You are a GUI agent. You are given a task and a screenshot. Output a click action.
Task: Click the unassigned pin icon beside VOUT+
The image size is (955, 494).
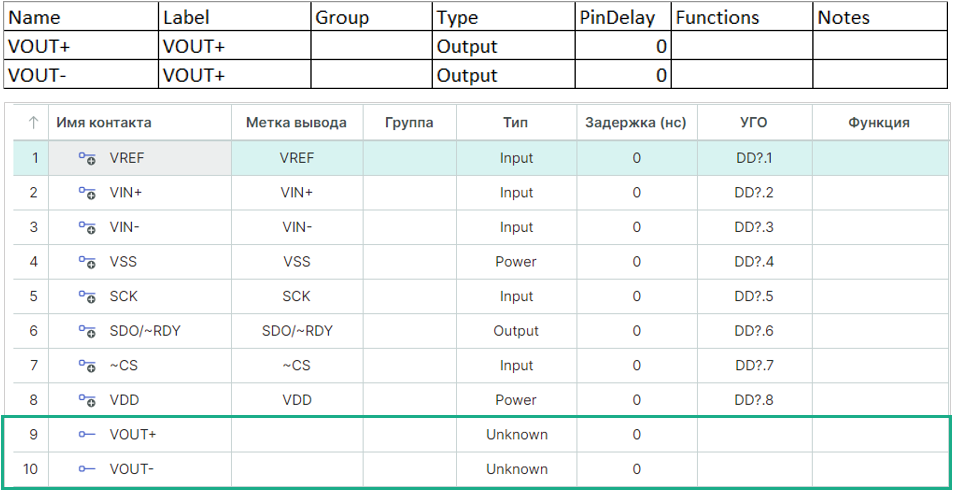[87, 435]
